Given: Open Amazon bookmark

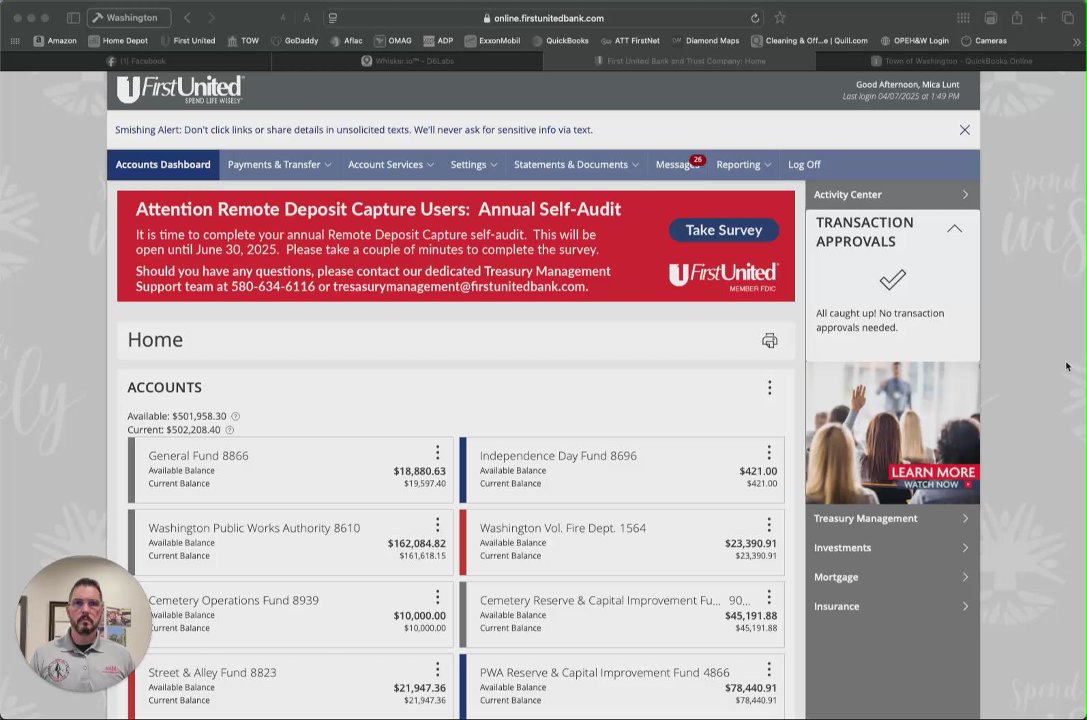Looking at the screenshot, I should point(55,41).
